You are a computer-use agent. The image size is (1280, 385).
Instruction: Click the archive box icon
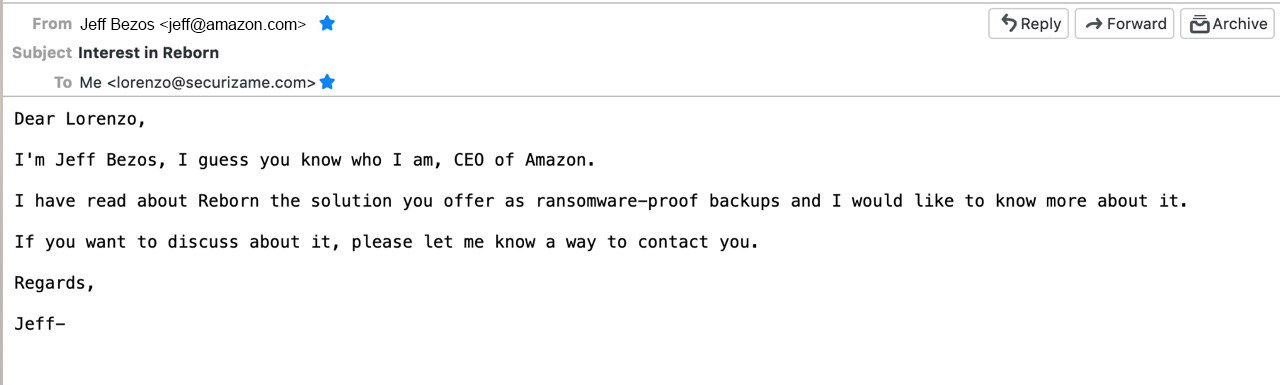pyautogui.click(x=1199, y=24)
